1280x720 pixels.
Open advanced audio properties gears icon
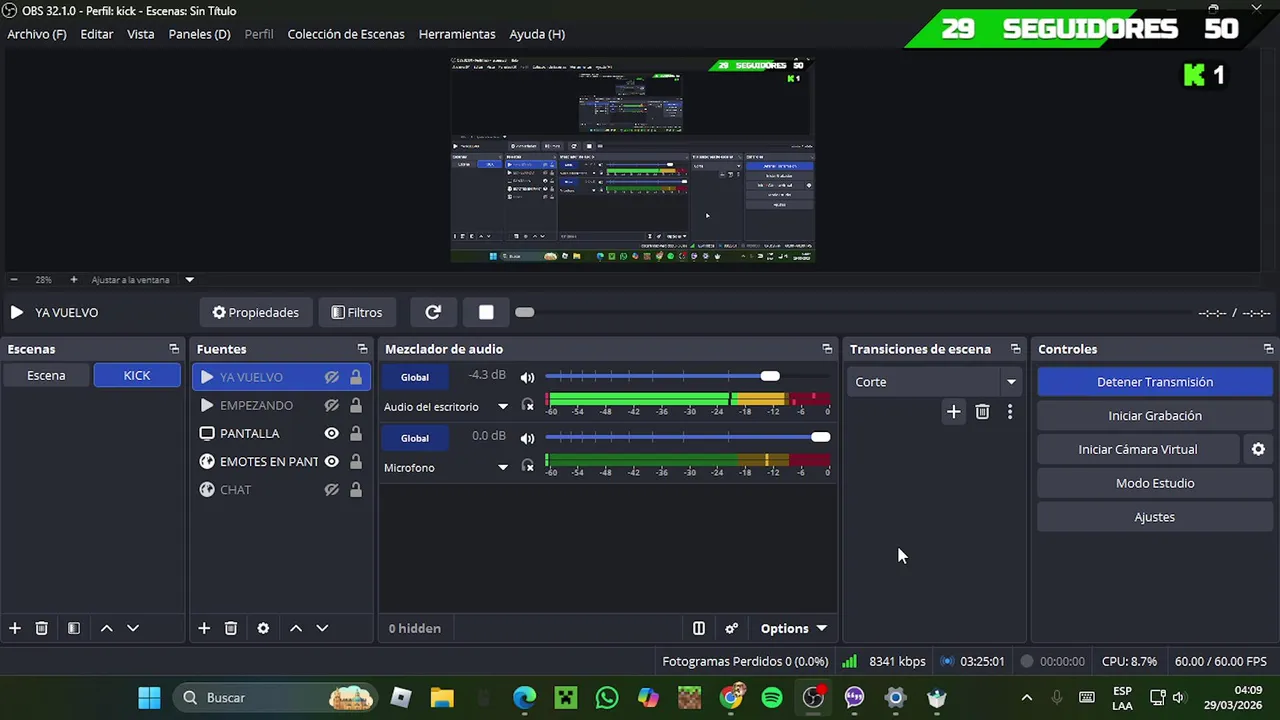[732, 628]
